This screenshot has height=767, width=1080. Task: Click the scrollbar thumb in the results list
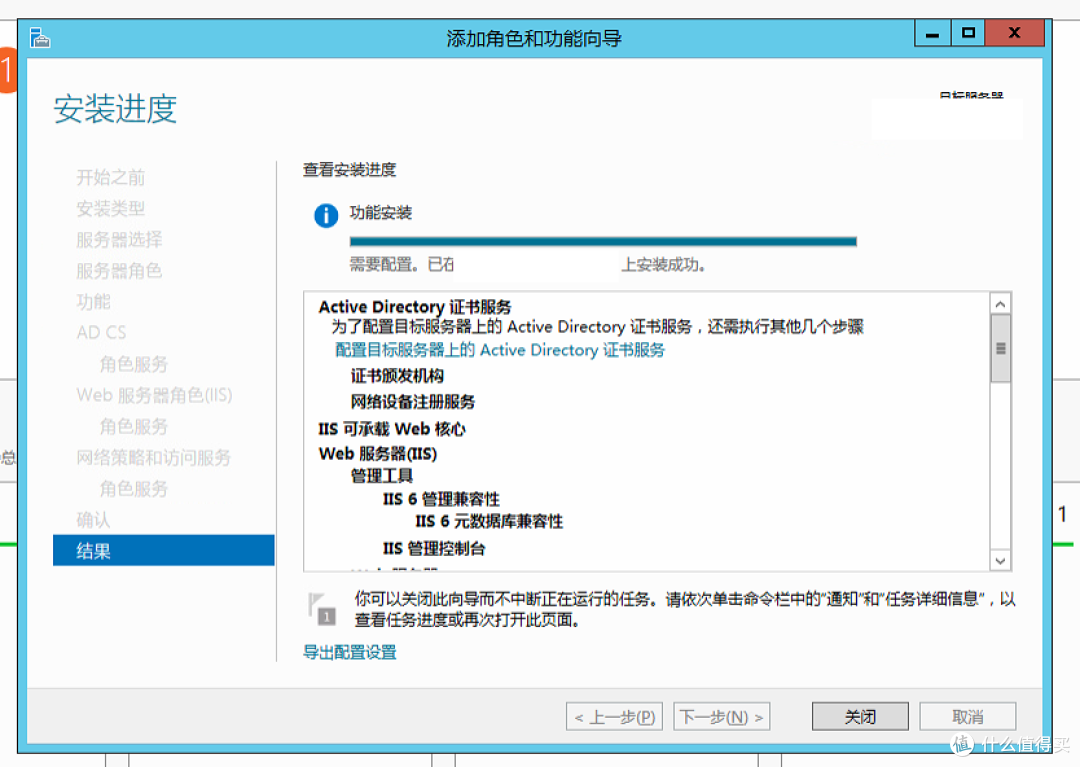pos(1000,348)
